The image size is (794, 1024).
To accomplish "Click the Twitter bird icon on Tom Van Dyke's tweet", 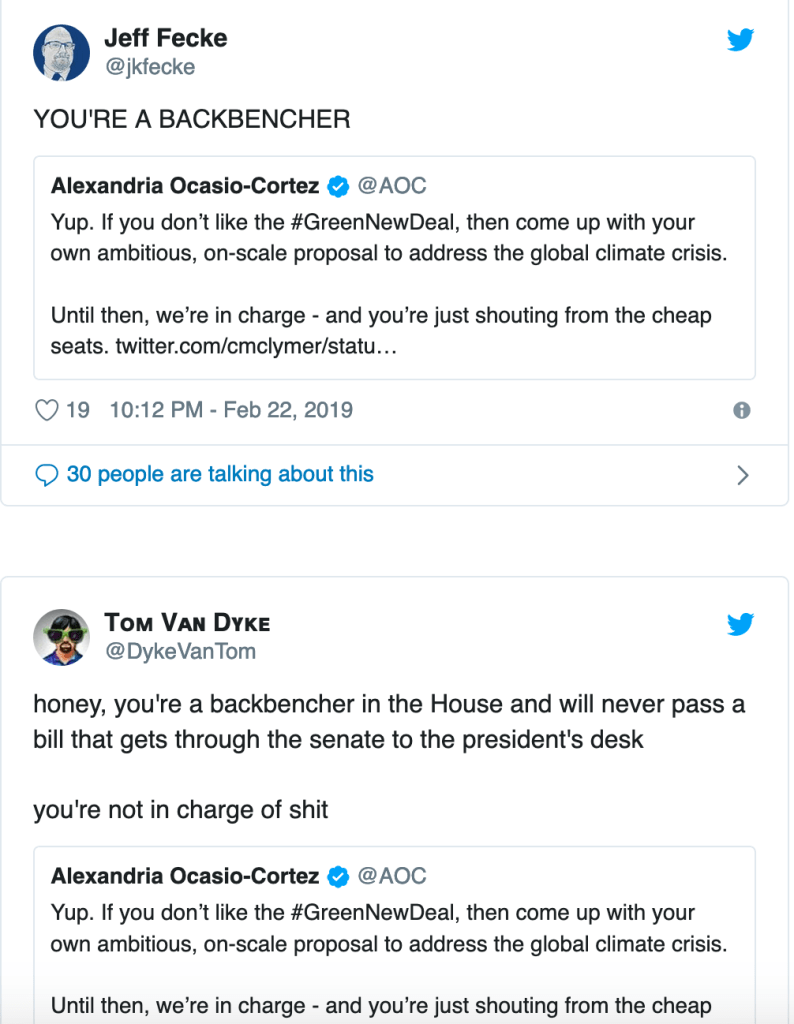I will click(740, 624).
